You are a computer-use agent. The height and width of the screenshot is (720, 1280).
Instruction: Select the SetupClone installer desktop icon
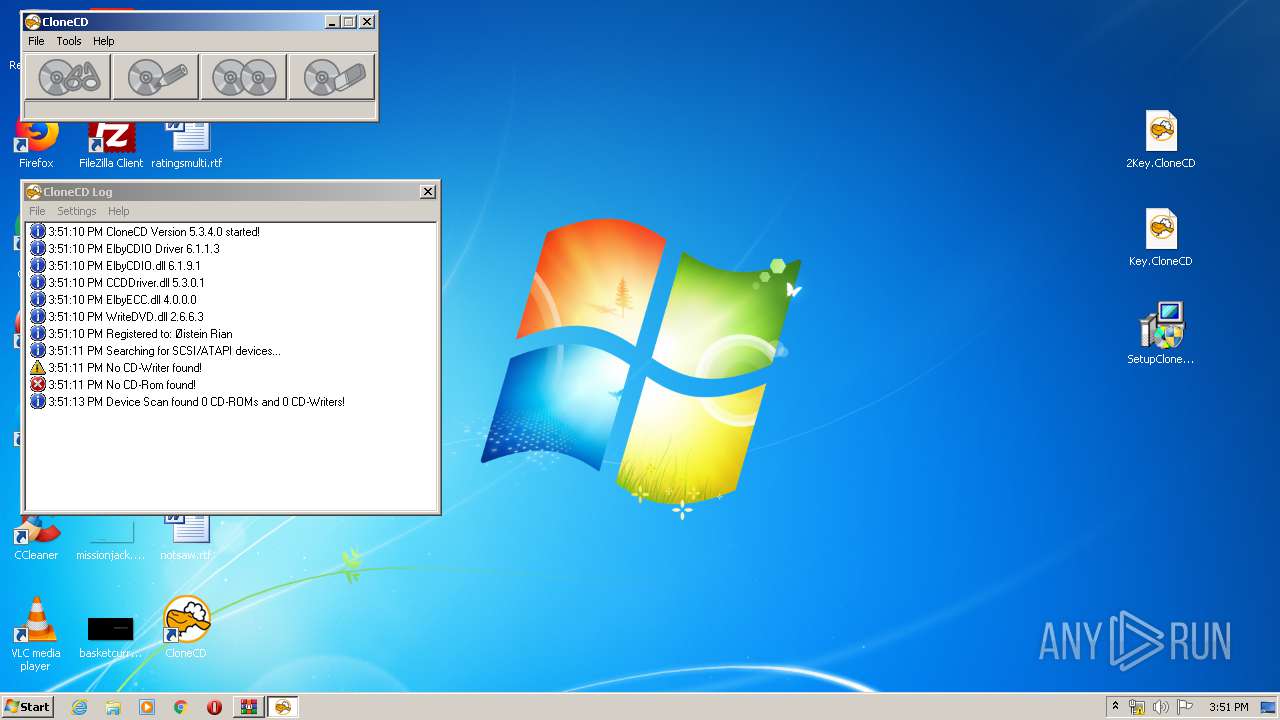pos(1161,335)
